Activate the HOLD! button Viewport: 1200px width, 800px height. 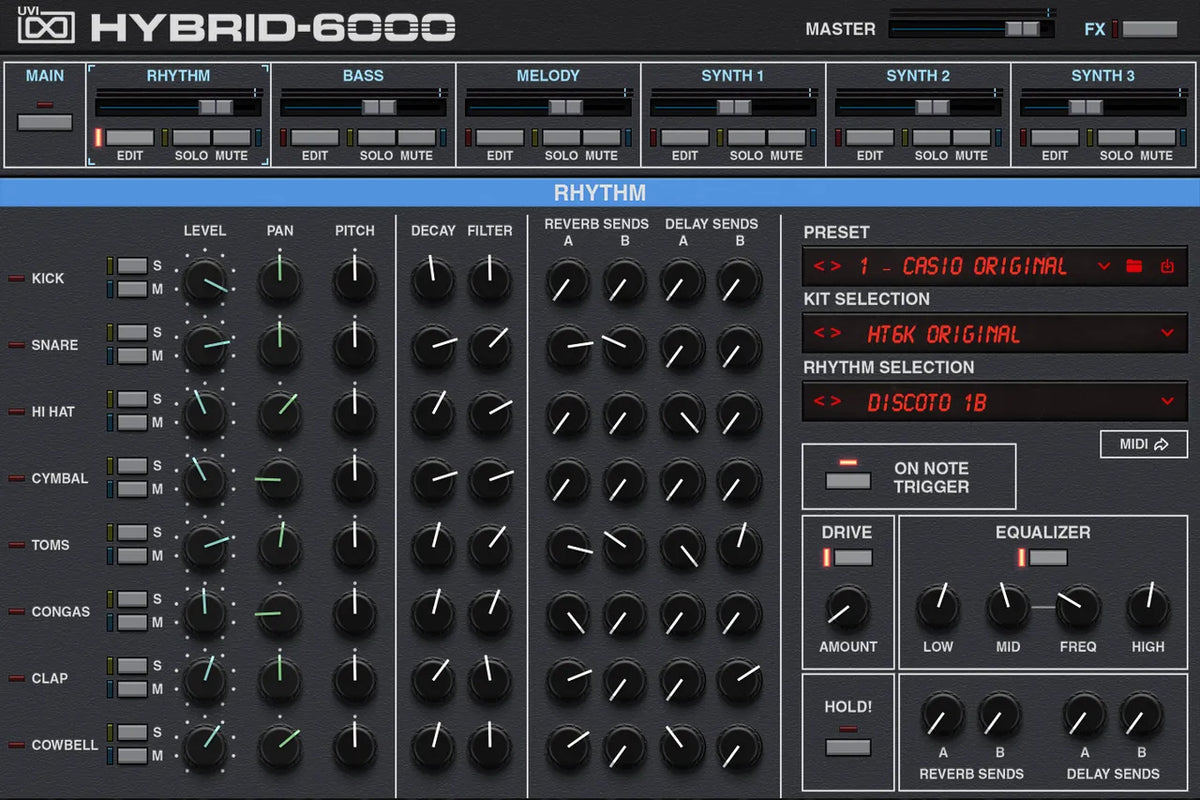[x=848, y=745]
